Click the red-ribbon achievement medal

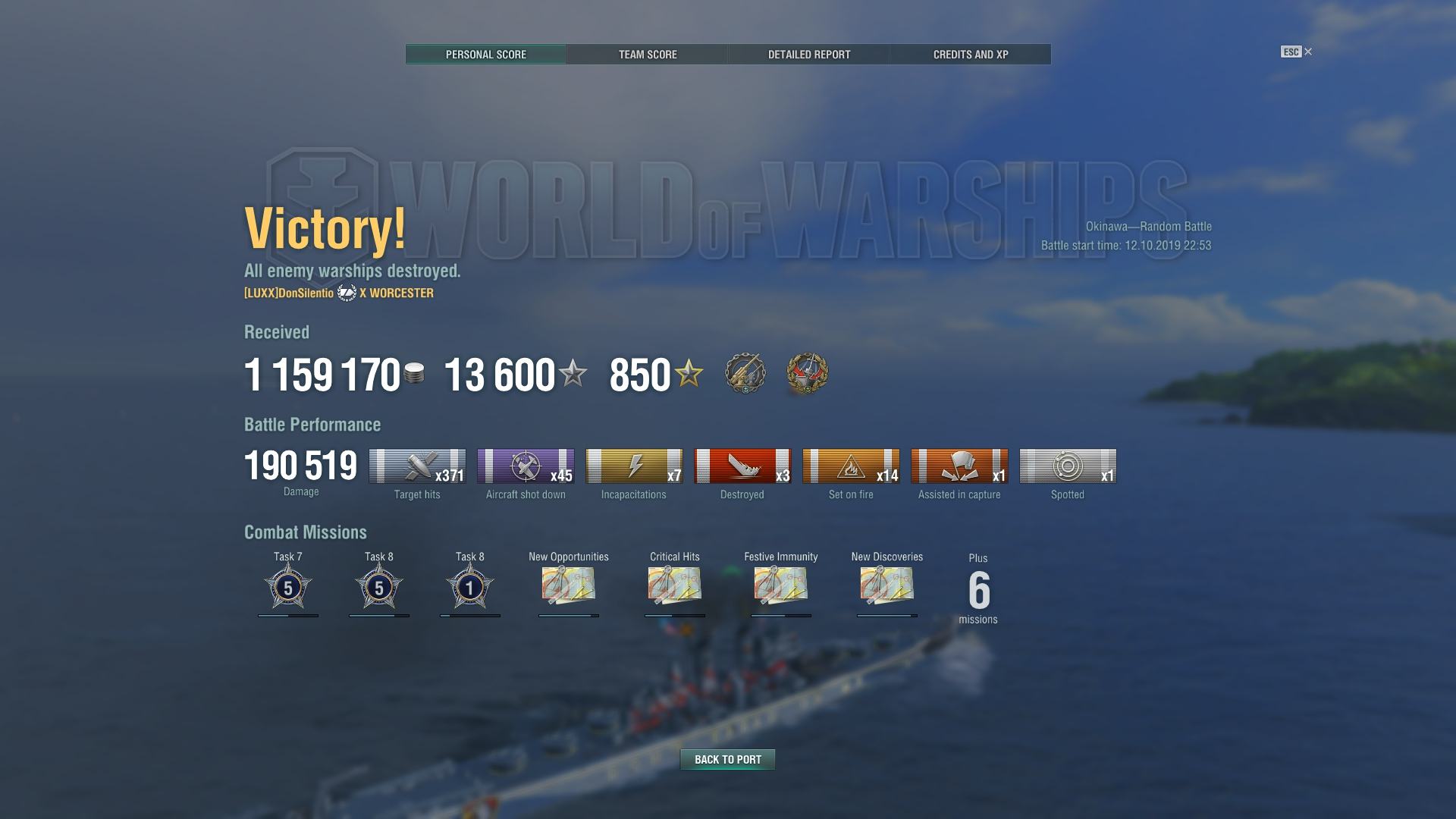click(x=808, y=373)
